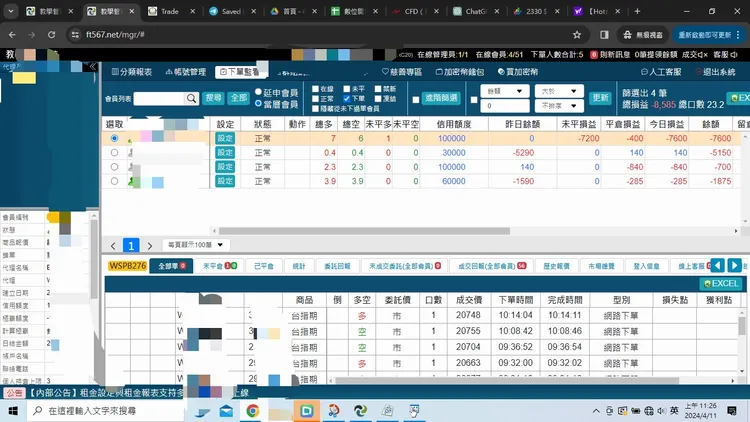Image resolution: width=750 pixels, height=422 pixels.
Task: Click the 搜尋 search button
Action: coord(213,98)
